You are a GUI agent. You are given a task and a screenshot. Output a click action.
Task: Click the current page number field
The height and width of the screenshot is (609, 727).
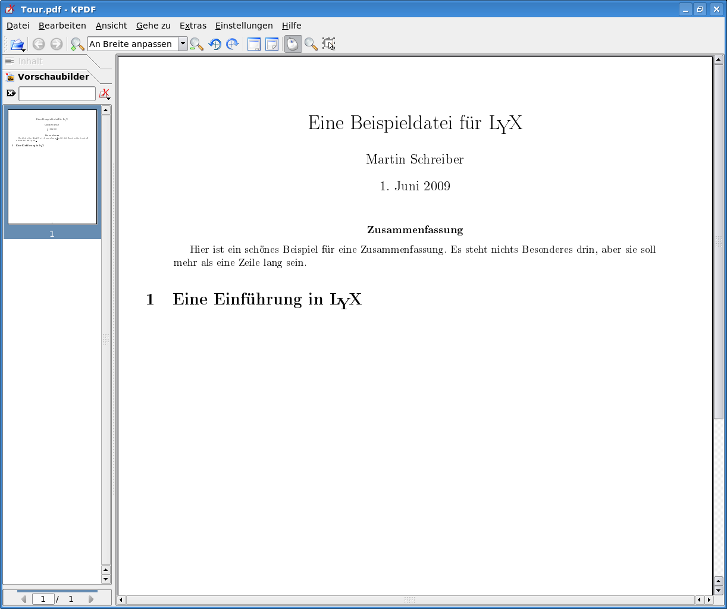pyautogui.click(x=43, y=599)
